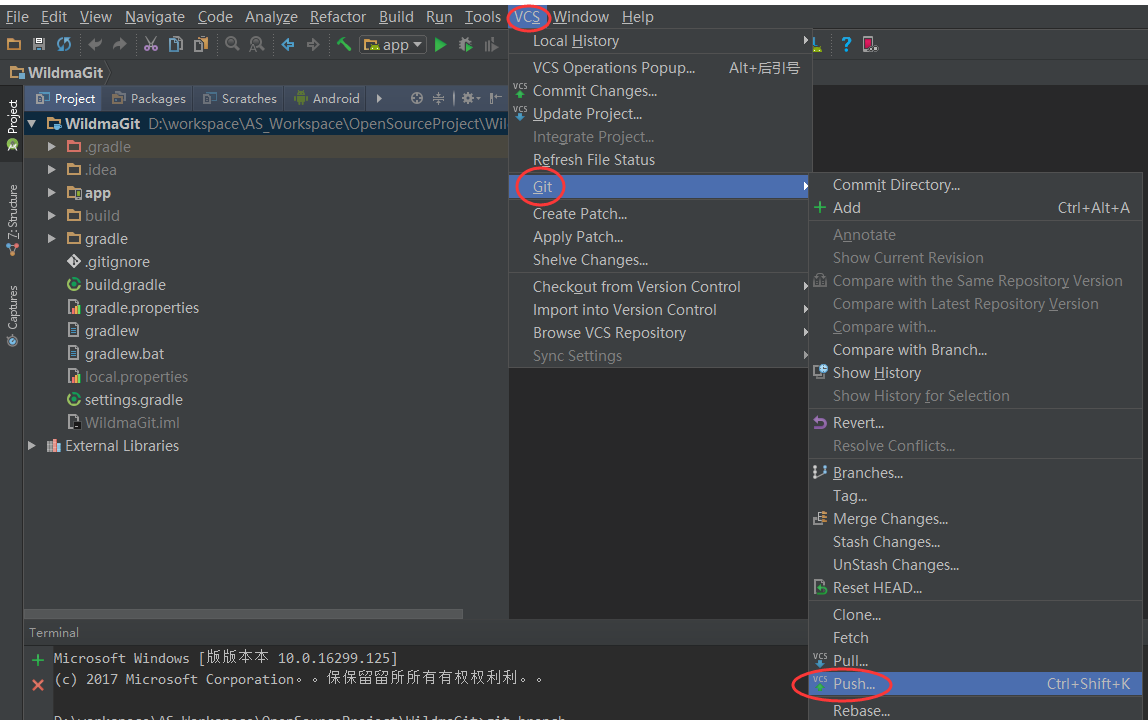This screenshot has height=720, width=1148.
Task: Switch to the Packages tab
Action: (x=149, y=98)
